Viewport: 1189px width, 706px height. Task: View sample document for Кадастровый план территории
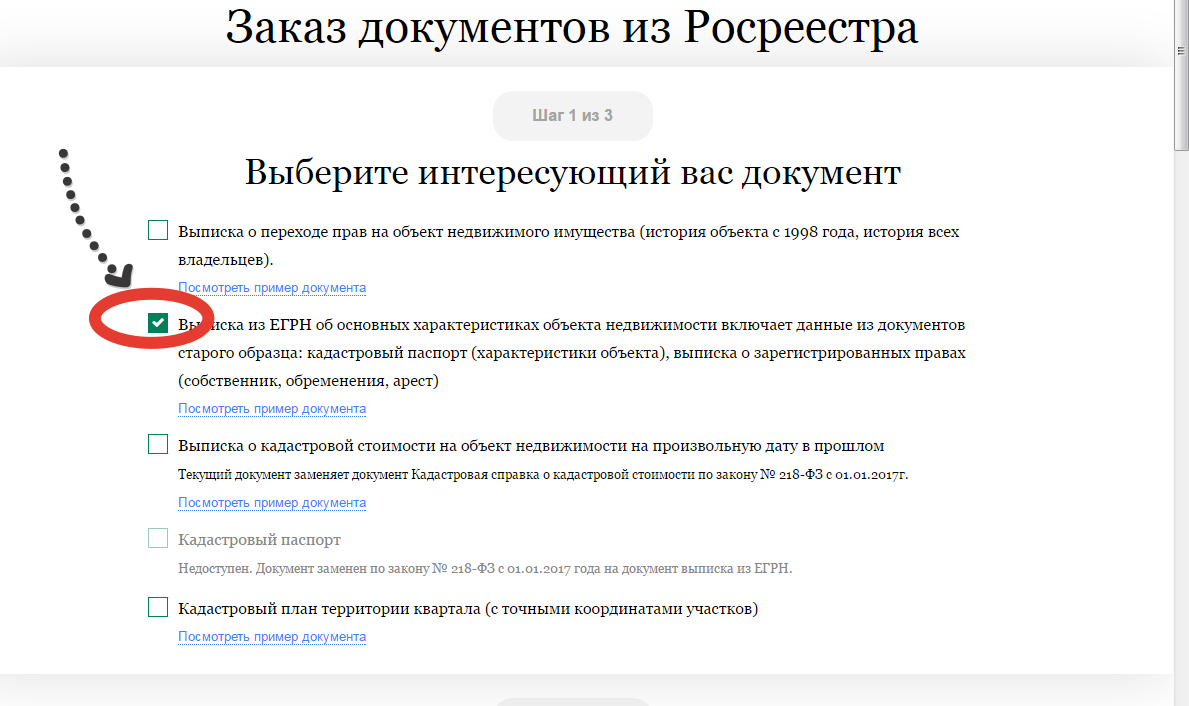click(x=271, y=637)
